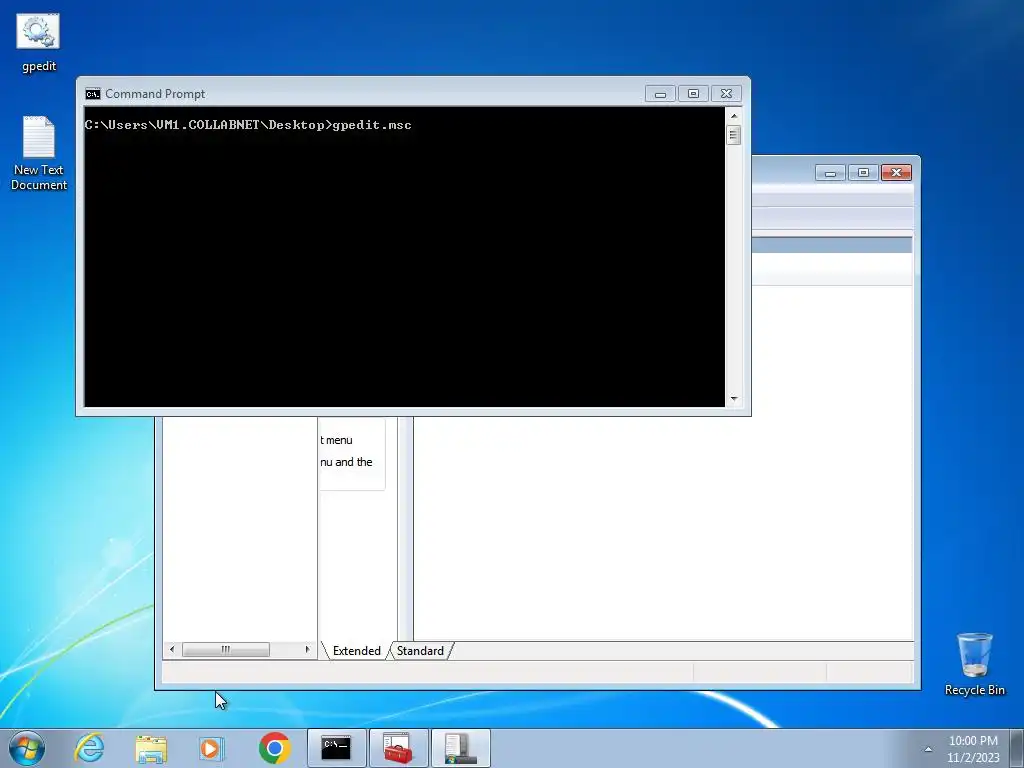Click the Command Prompt scroll up arrow
1024x768 pixels.
coord(734,116)
